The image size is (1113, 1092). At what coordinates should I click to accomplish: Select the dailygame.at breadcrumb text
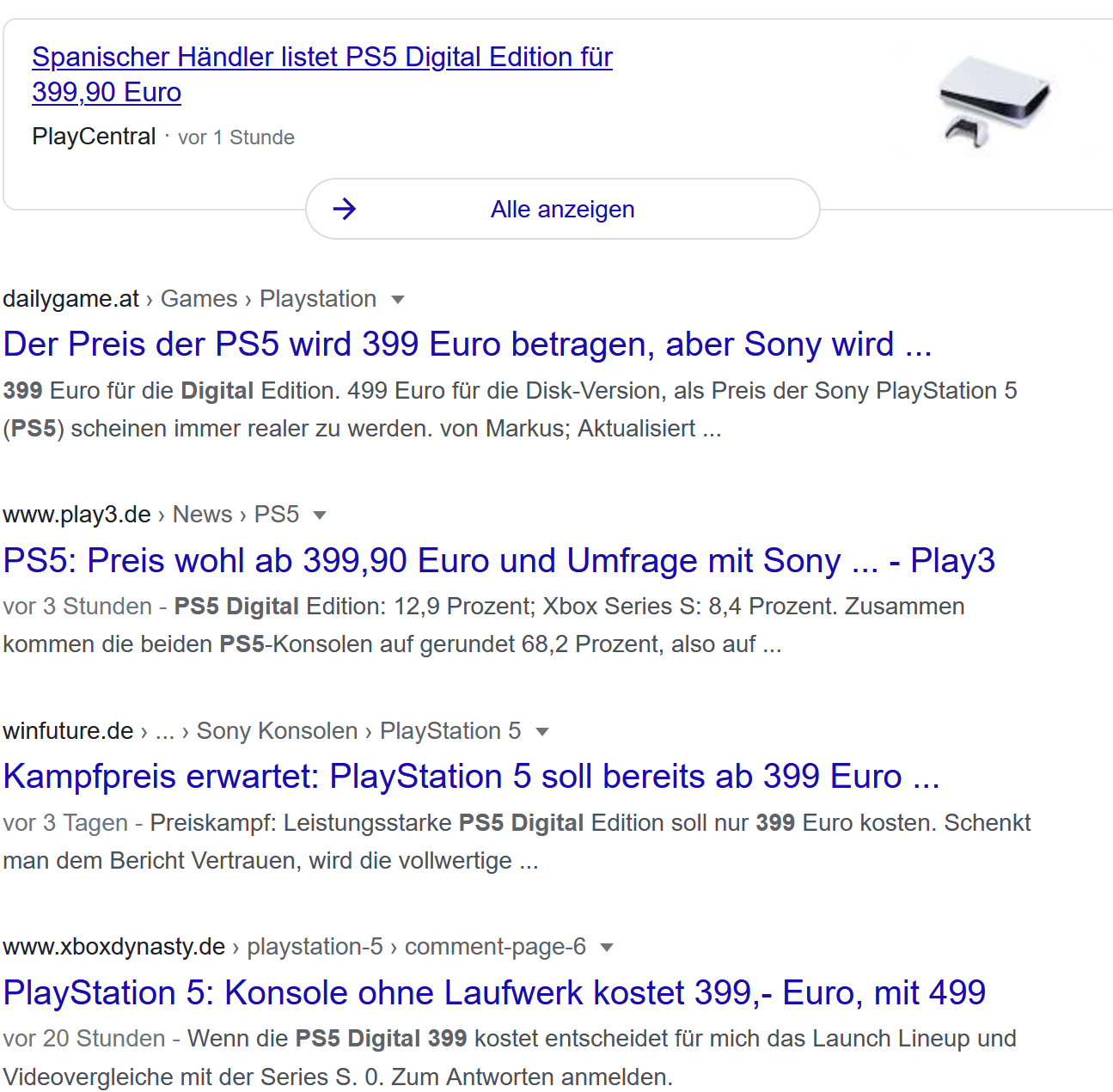pyautogui.click(x=190, y=299)
